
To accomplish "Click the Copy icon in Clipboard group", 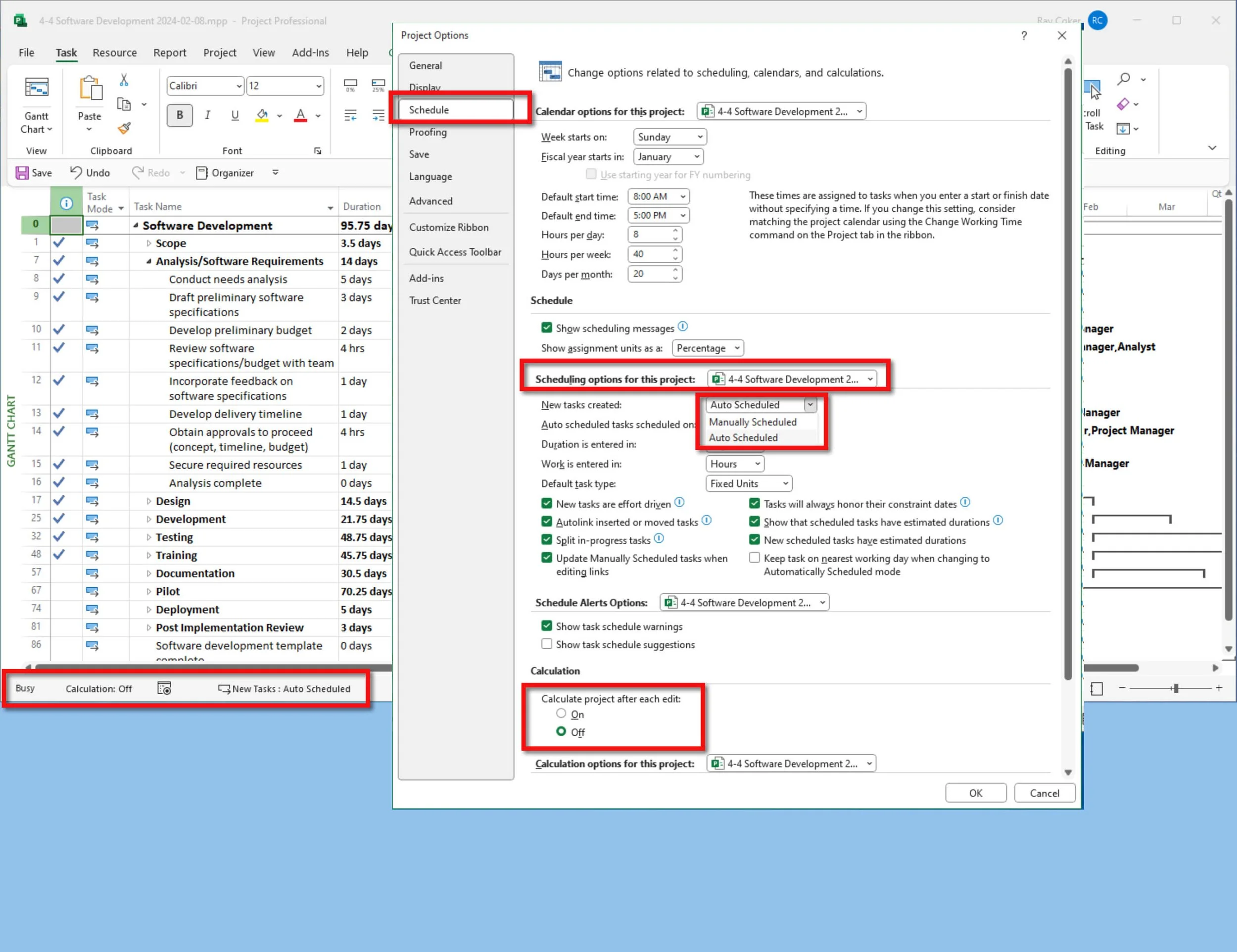I will pos(124,104).
